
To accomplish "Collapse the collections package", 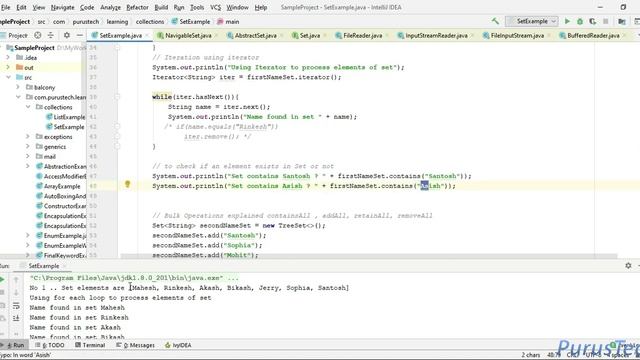I will point(28,107).
